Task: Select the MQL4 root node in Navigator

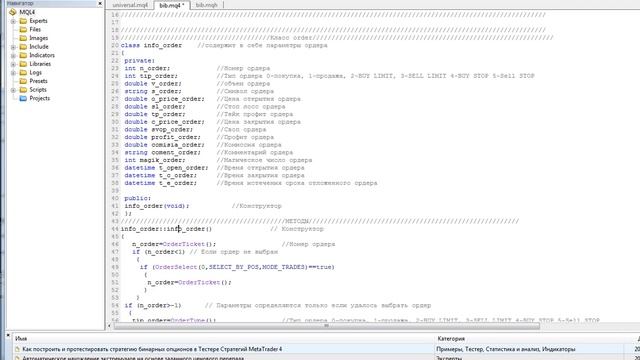Action: coord(27,12)
